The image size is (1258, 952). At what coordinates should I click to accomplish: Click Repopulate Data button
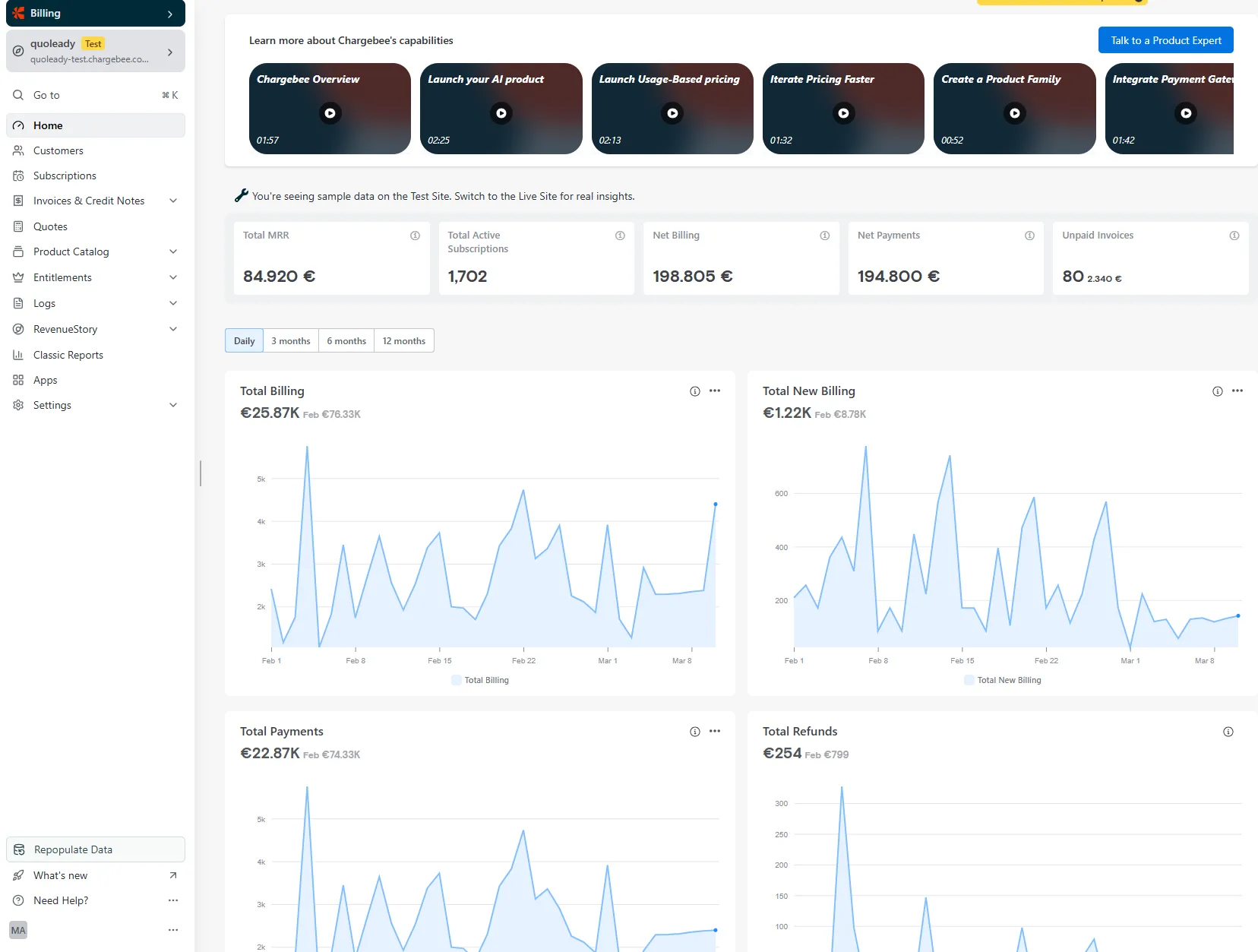[x=96, y=849]
